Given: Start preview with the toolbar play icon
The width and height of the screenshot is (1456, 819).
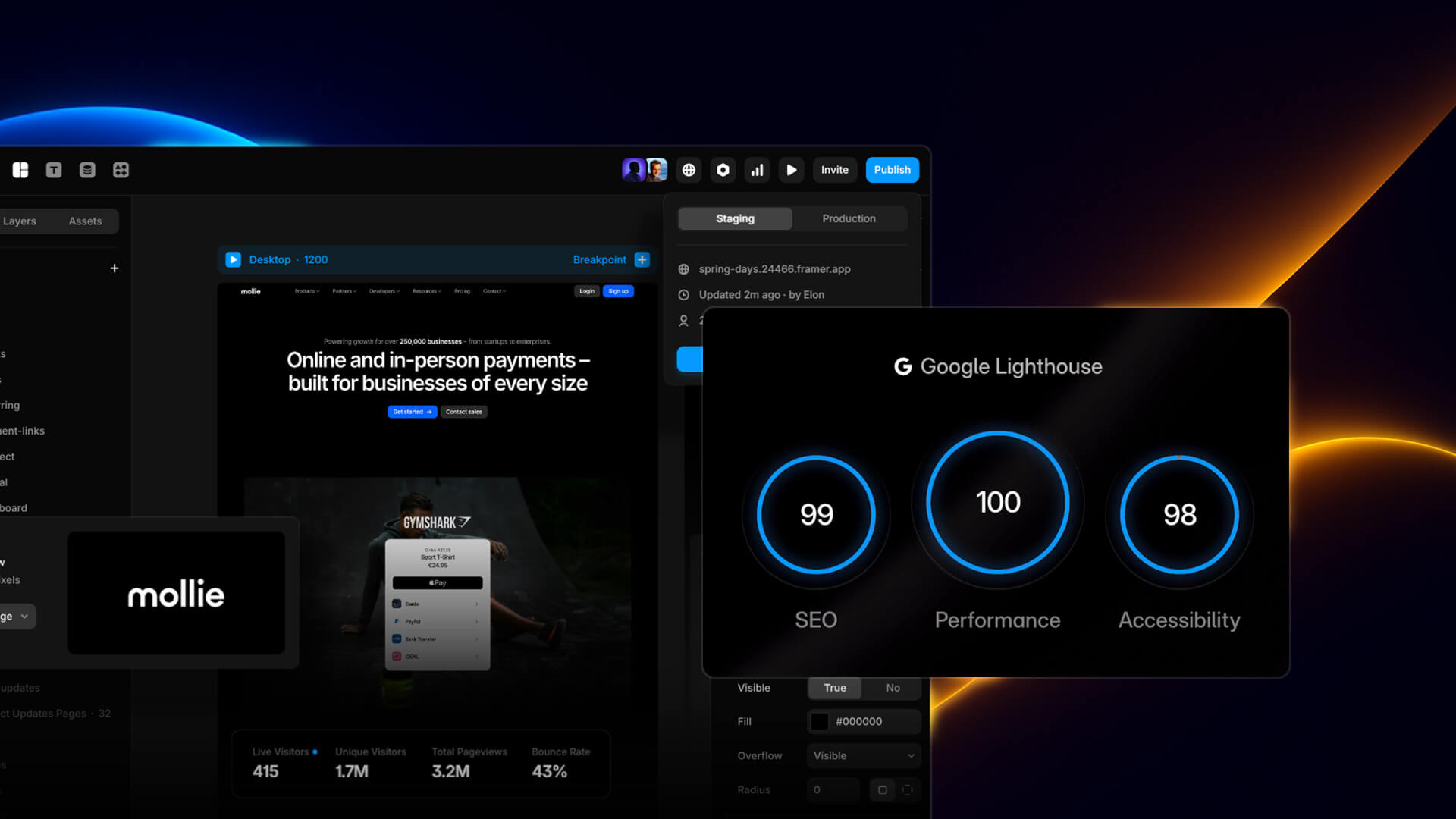Looking at the screenshot, I should pyautogui.click(x=791, y=170).
